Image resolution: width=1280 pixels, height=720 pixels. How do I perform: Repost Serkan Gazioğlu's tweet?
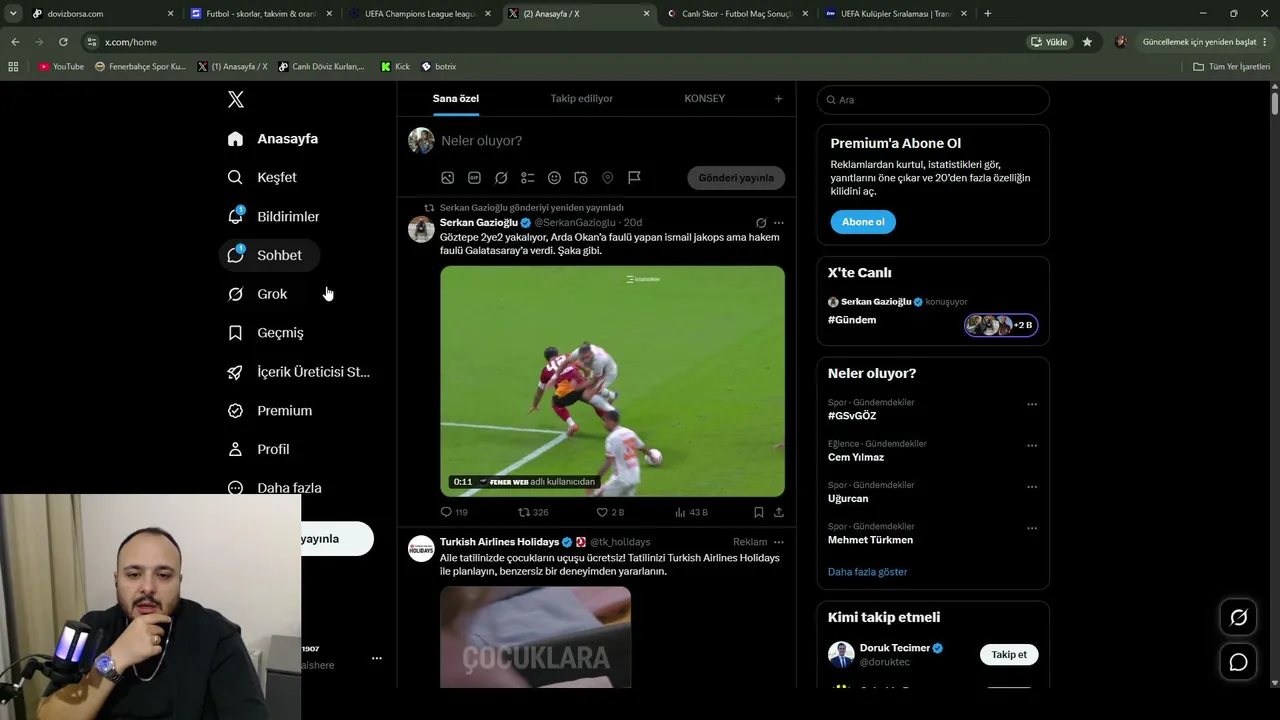tap(533, 512)
